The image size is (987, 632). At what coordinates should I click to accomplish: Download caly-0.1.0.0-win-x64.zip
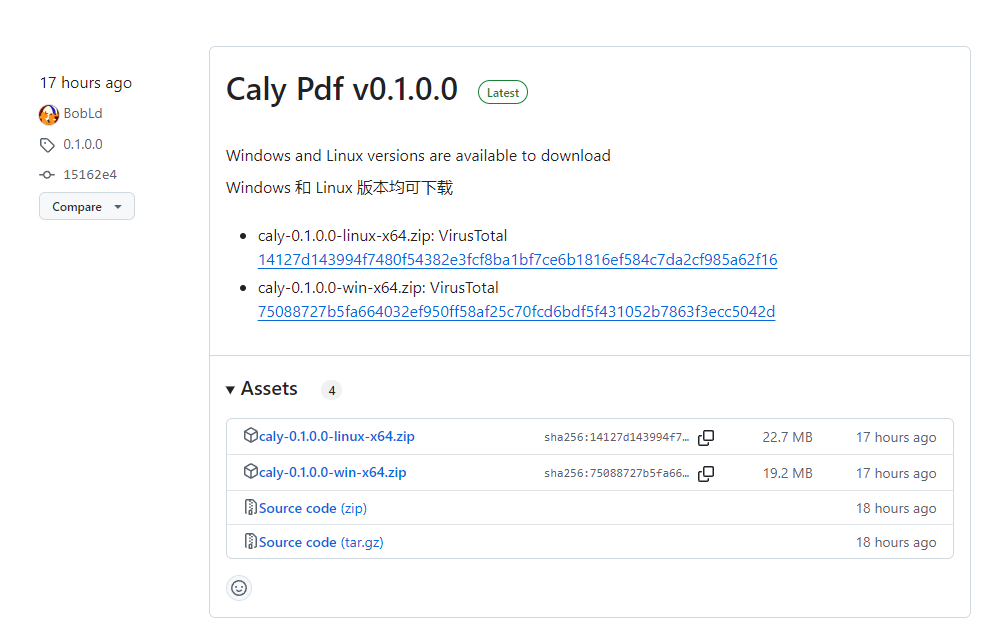pyautogui.click(x=332, y=473)
